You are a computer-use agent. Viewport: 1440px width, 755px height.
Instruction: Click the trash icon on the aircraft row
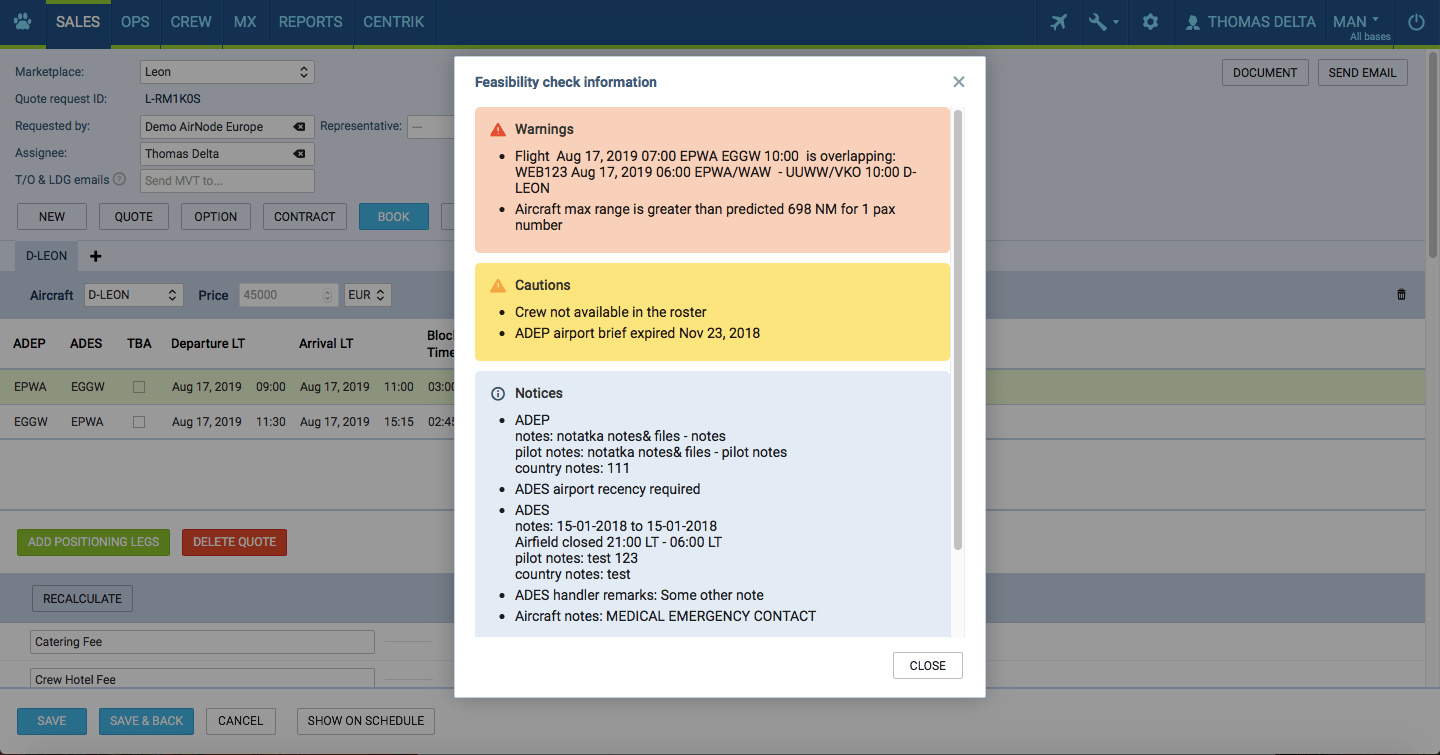click(x=1400, y=294)
